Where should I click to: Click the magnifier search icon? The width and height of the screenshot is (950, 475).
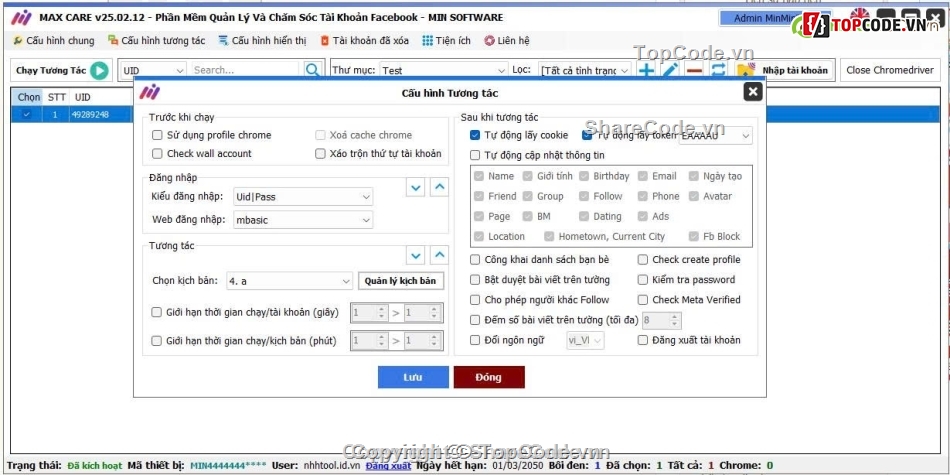pos(312,70)
